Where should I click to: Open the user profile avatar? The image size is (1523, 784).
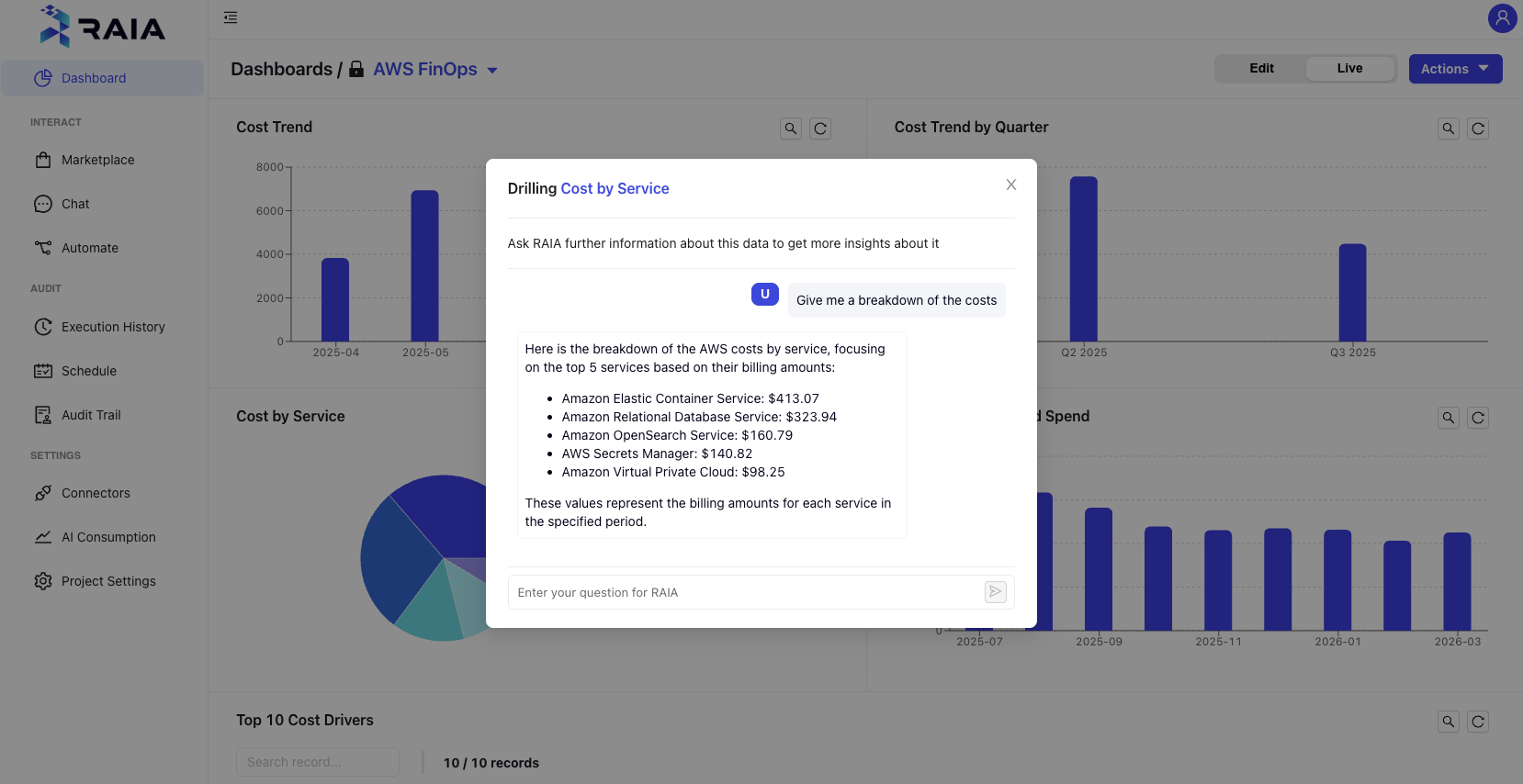(x=1502, y=17)
